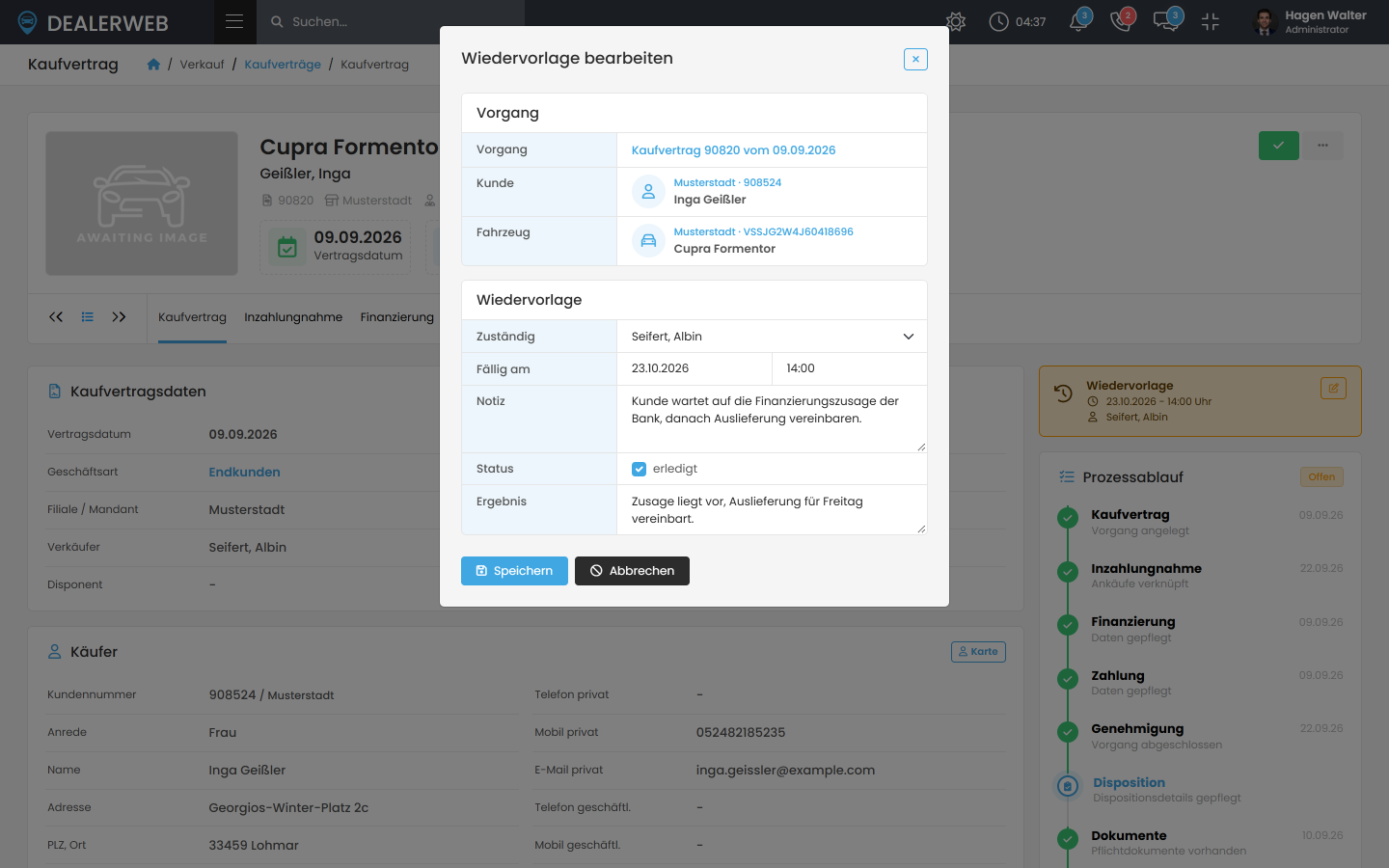Click the Endkunden link
This screenshot has height=868, width=1389.
(244, 472)
